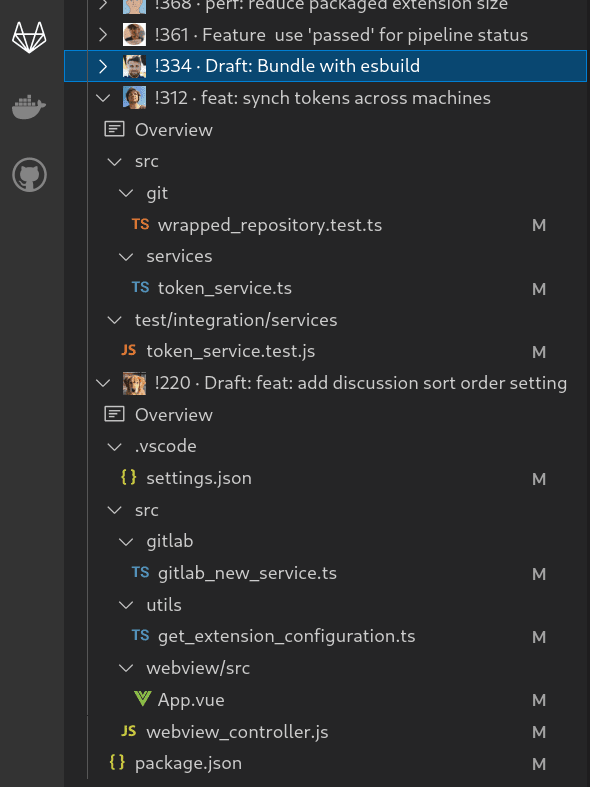Screen dimensions: 590x787
Task: Open Overview of merge request !312
Action: tap(174, 129)
